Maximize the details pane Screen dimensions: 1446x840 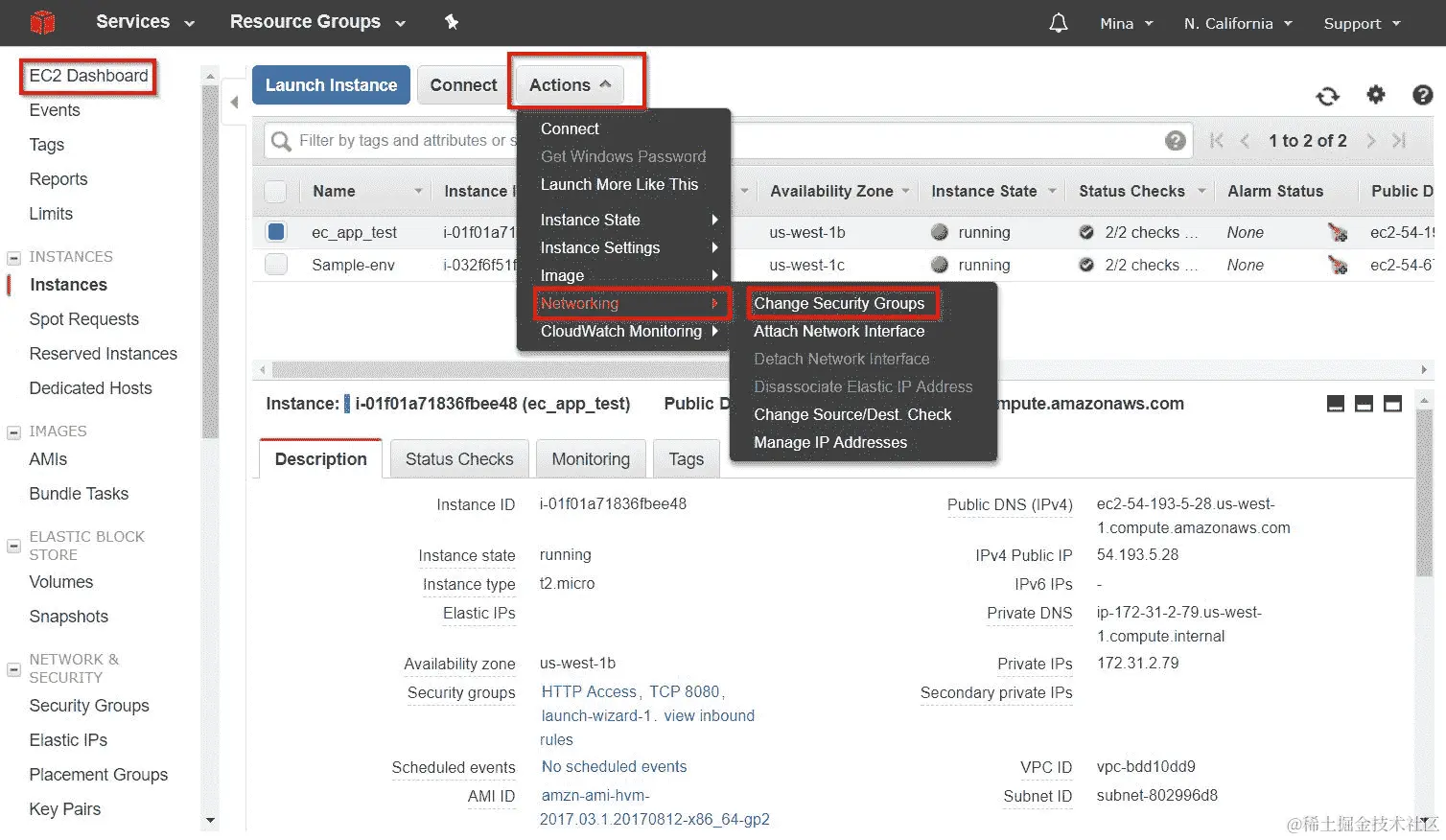click(x=1392, y=404)
